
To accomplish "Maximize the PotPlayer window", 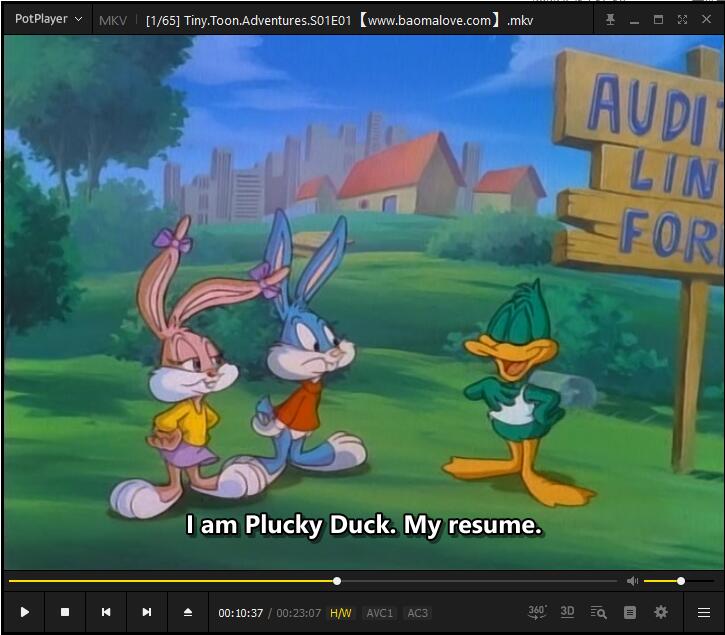I will (658, 19).
